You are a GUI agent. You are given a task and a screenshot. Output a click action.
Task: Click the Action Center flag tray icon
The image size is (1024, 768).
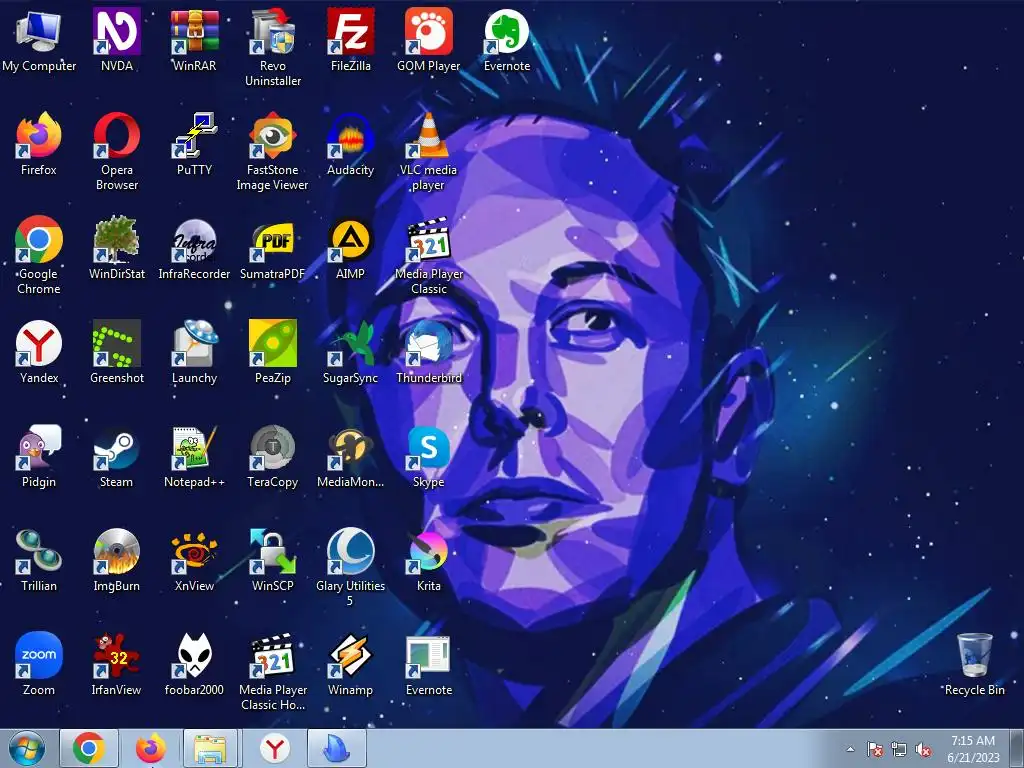[874, 749]
